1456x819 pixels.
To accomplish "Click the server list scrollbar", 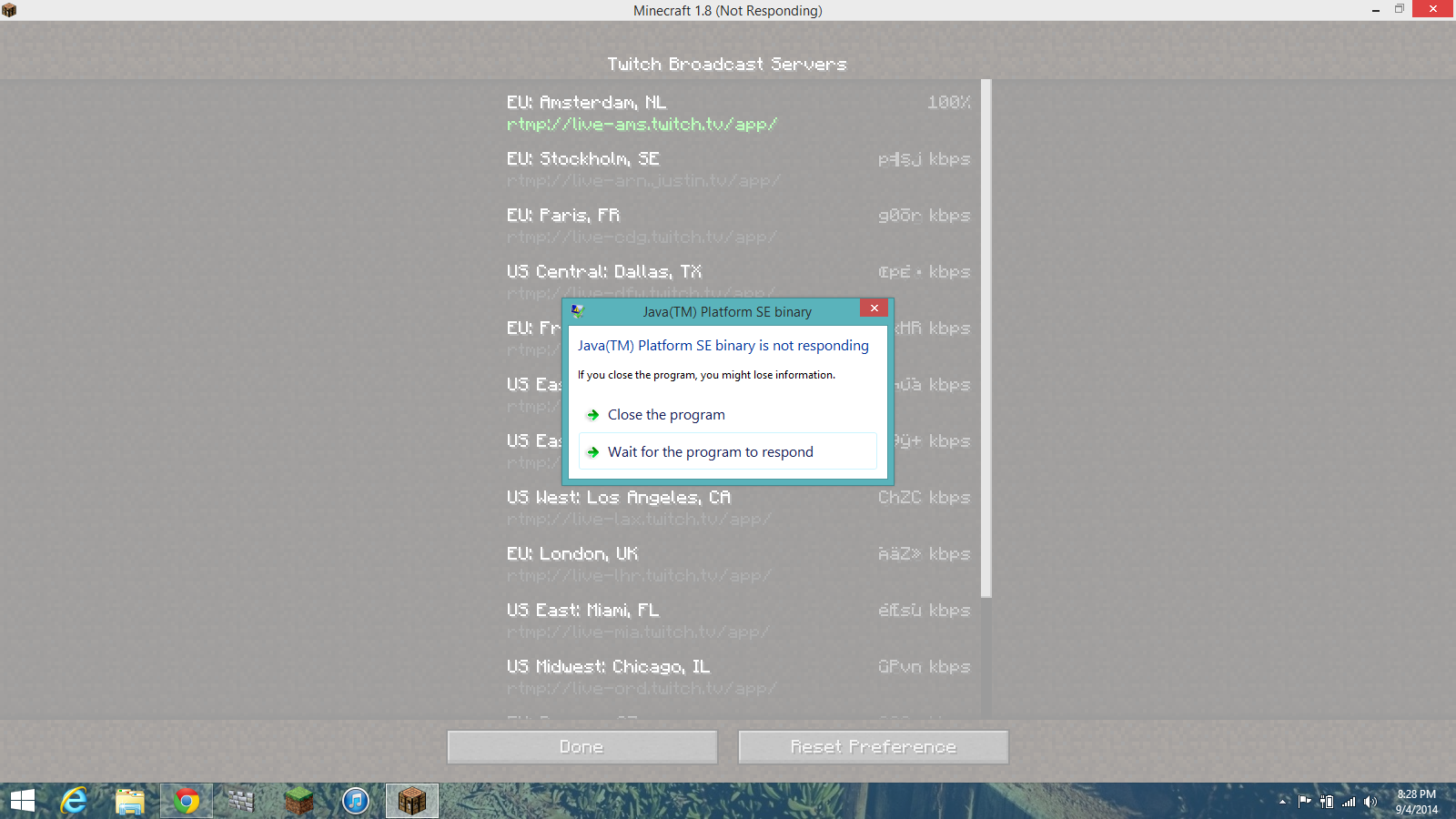I will coord(986,339).
